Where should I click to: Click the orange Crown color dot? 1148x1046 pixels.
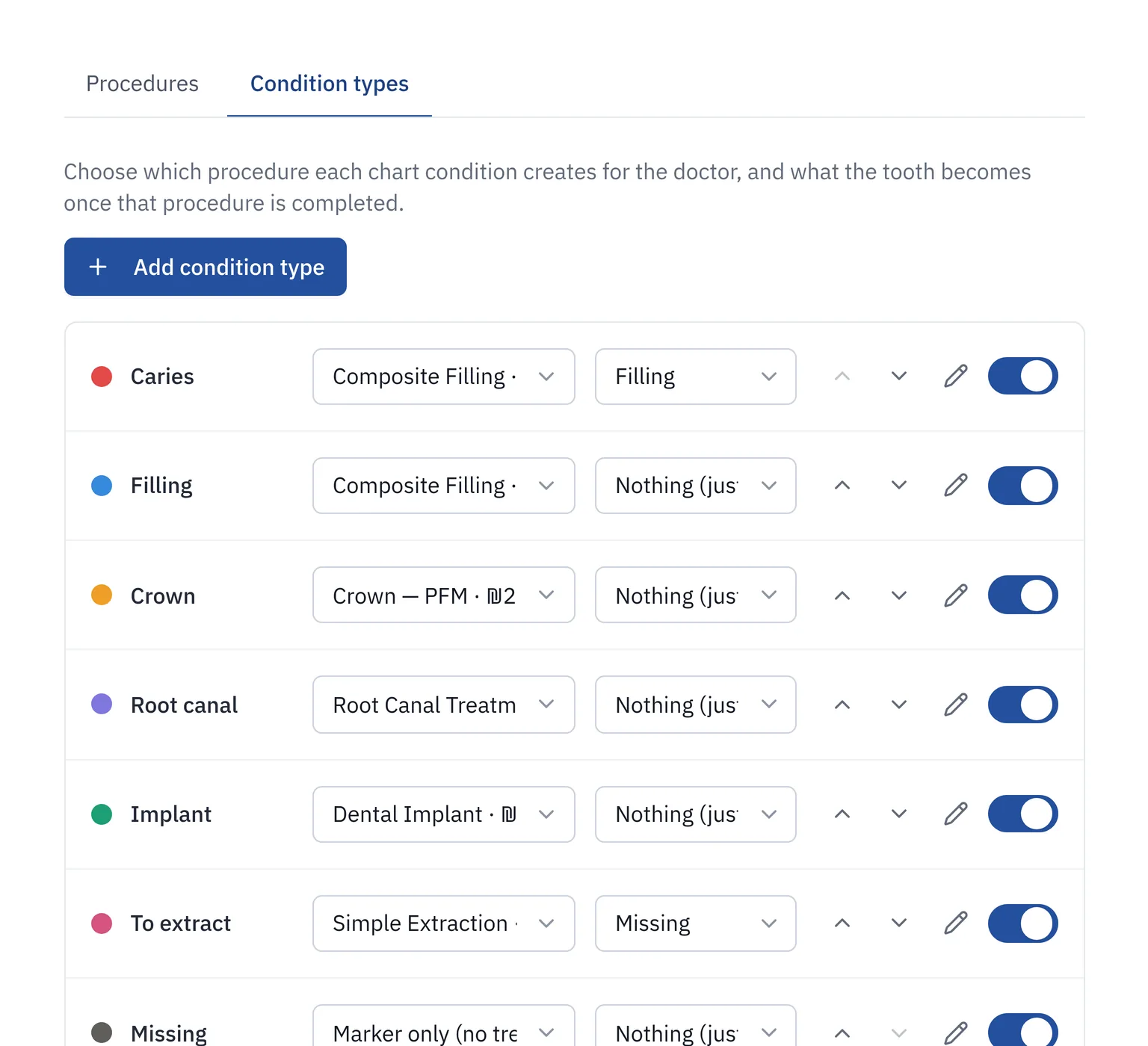click(x=102, y=595)
